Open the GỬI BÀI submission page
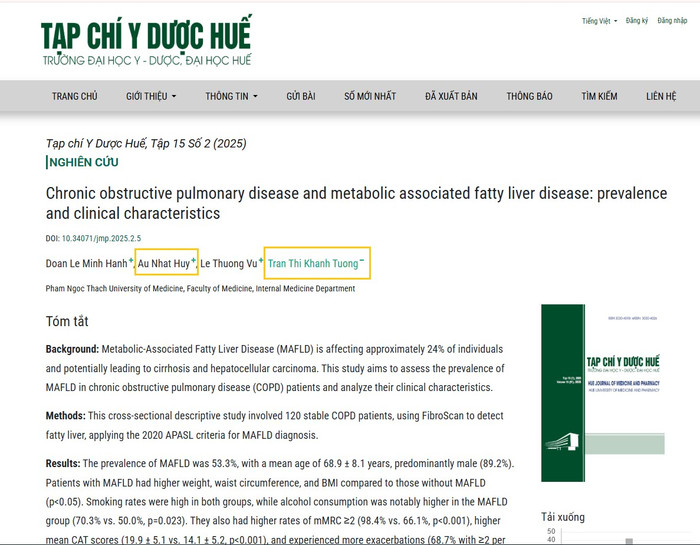The width and height of the screenshot is (700, 545). pyautogui.click(x=300, y=96)
